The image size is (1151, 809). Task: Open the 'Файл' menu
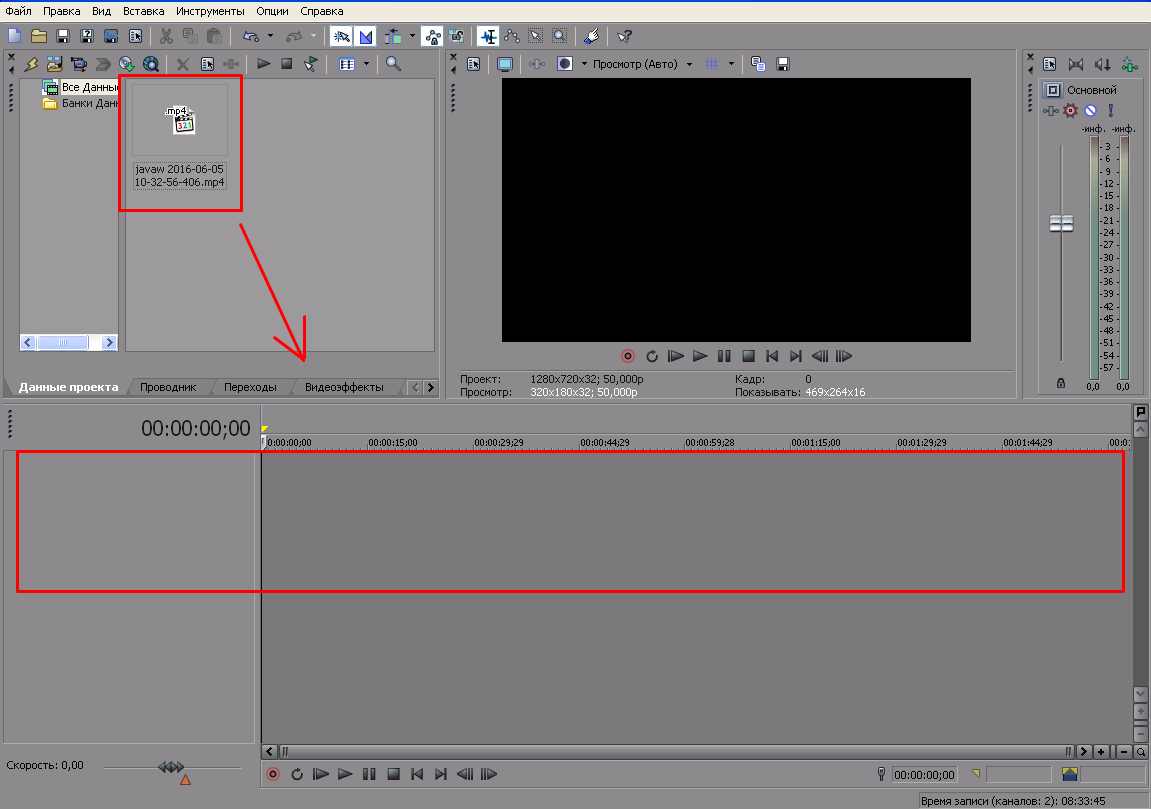click(x=18, y=11)
